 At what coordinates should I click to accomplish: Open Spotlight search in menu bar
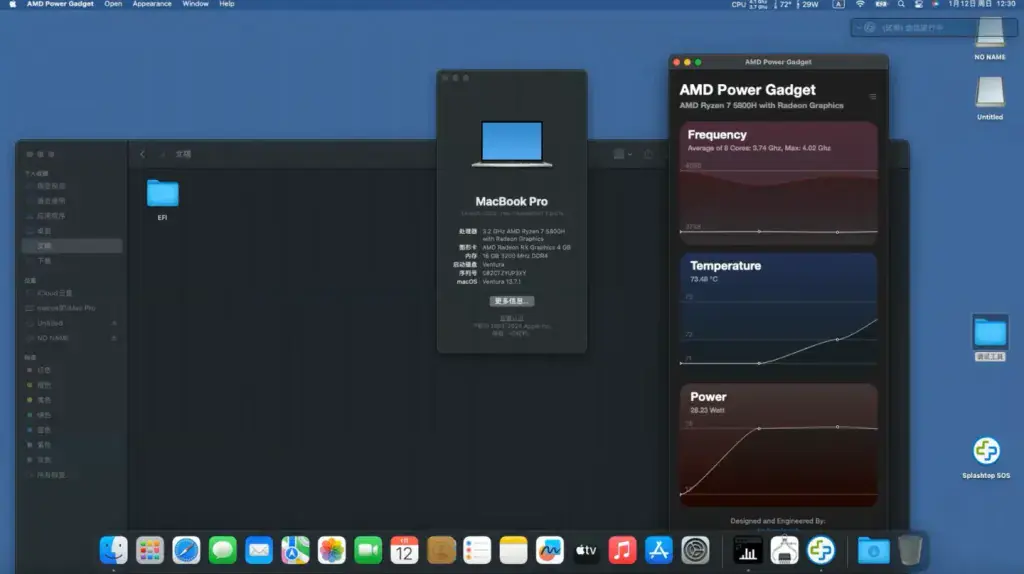pos(901,4)
